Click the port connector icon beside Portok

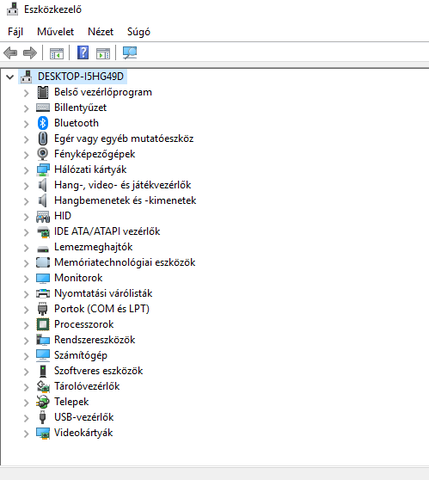[43, 309]
